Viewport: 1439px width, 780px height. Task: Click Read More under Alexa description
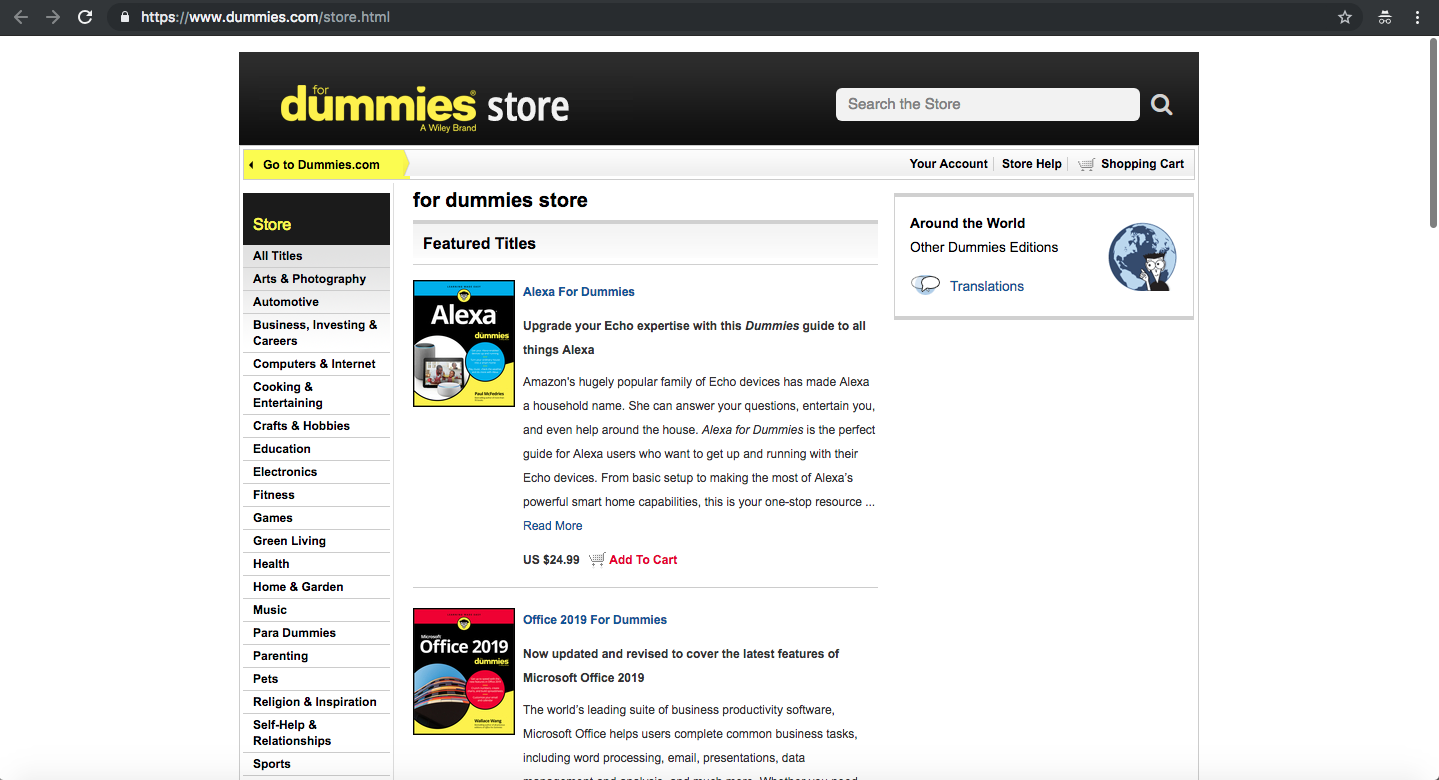click(x=552, y=526)
